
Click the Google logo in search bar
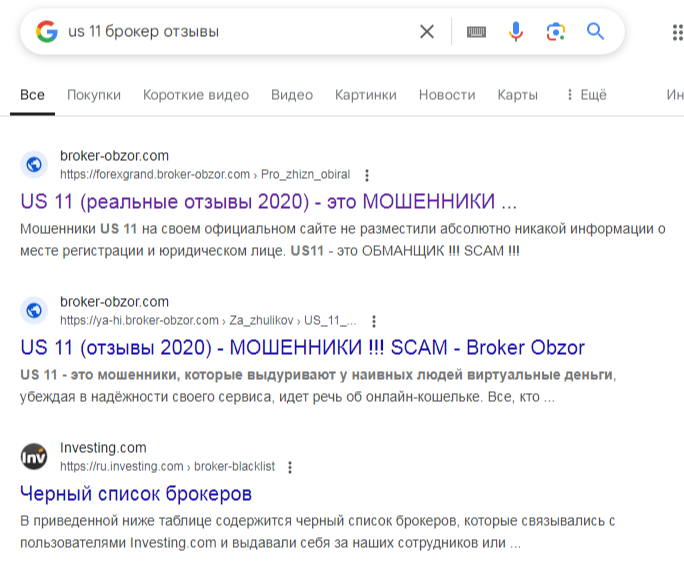coord(46,32)
